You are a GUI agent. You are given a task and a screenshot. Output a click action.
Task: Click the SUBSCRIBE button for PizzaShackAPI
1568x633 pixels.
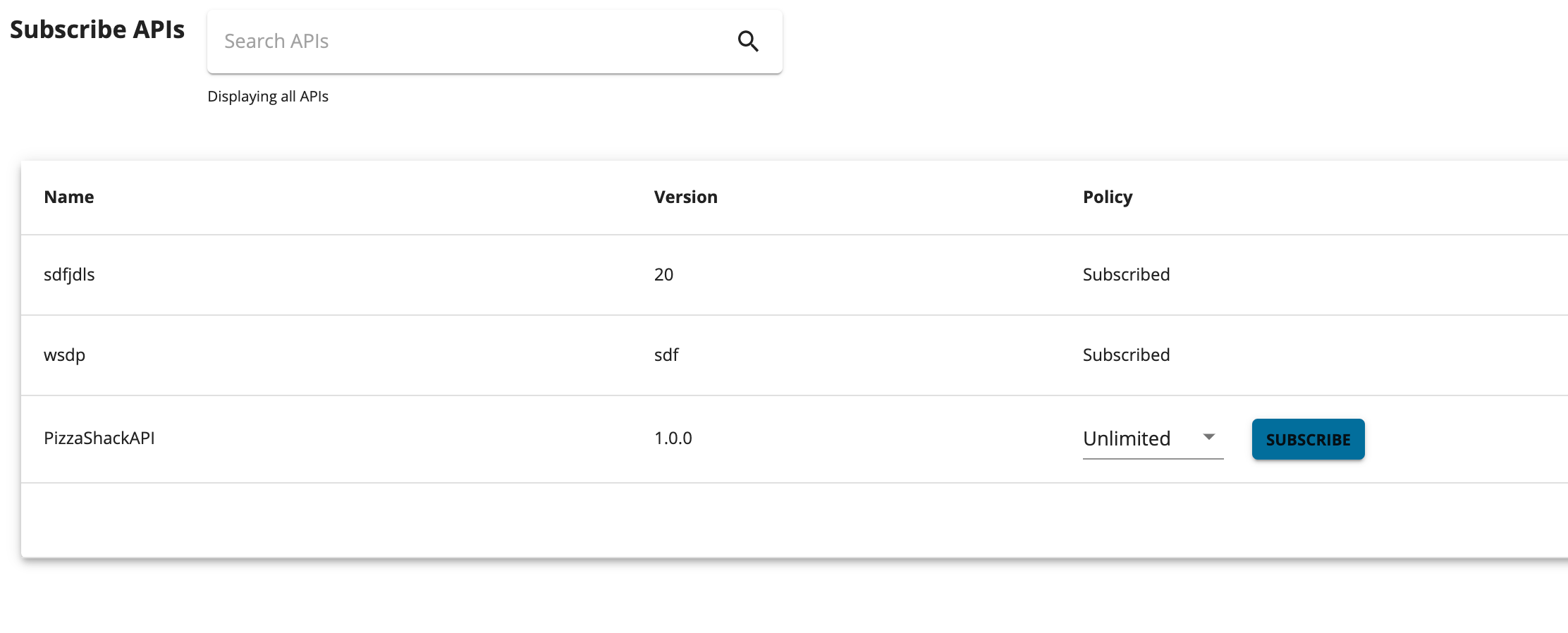point(1308,438)
